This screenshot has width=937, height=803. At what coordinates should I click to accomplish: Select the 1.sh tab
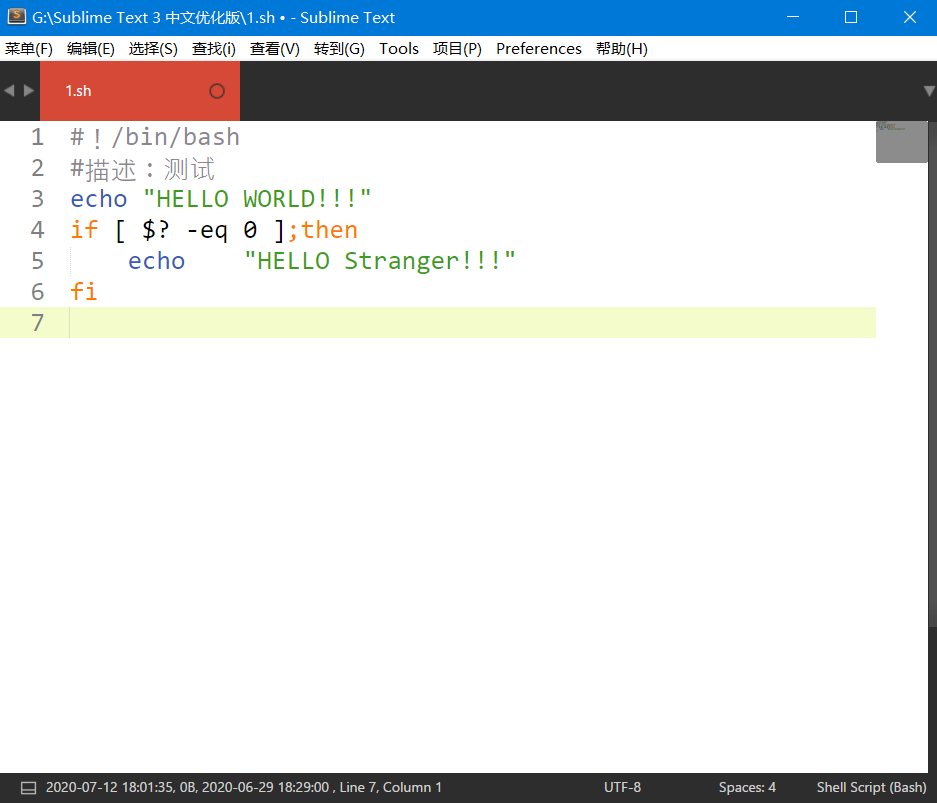140,91
